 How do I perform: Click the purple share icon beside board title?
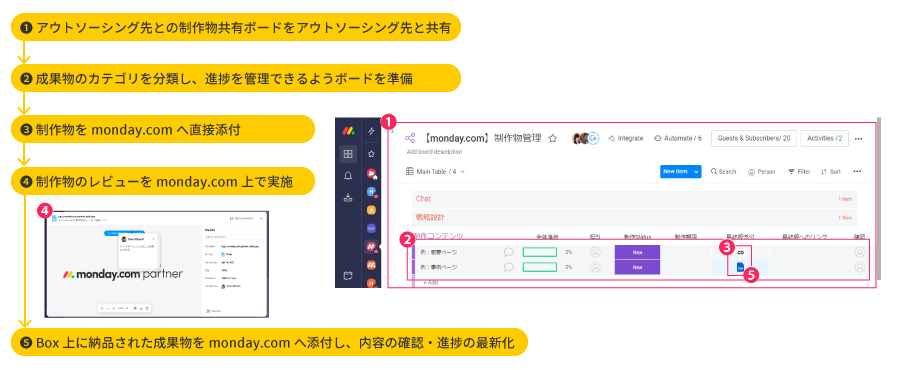pyautogui.click(x=410, y=138)
